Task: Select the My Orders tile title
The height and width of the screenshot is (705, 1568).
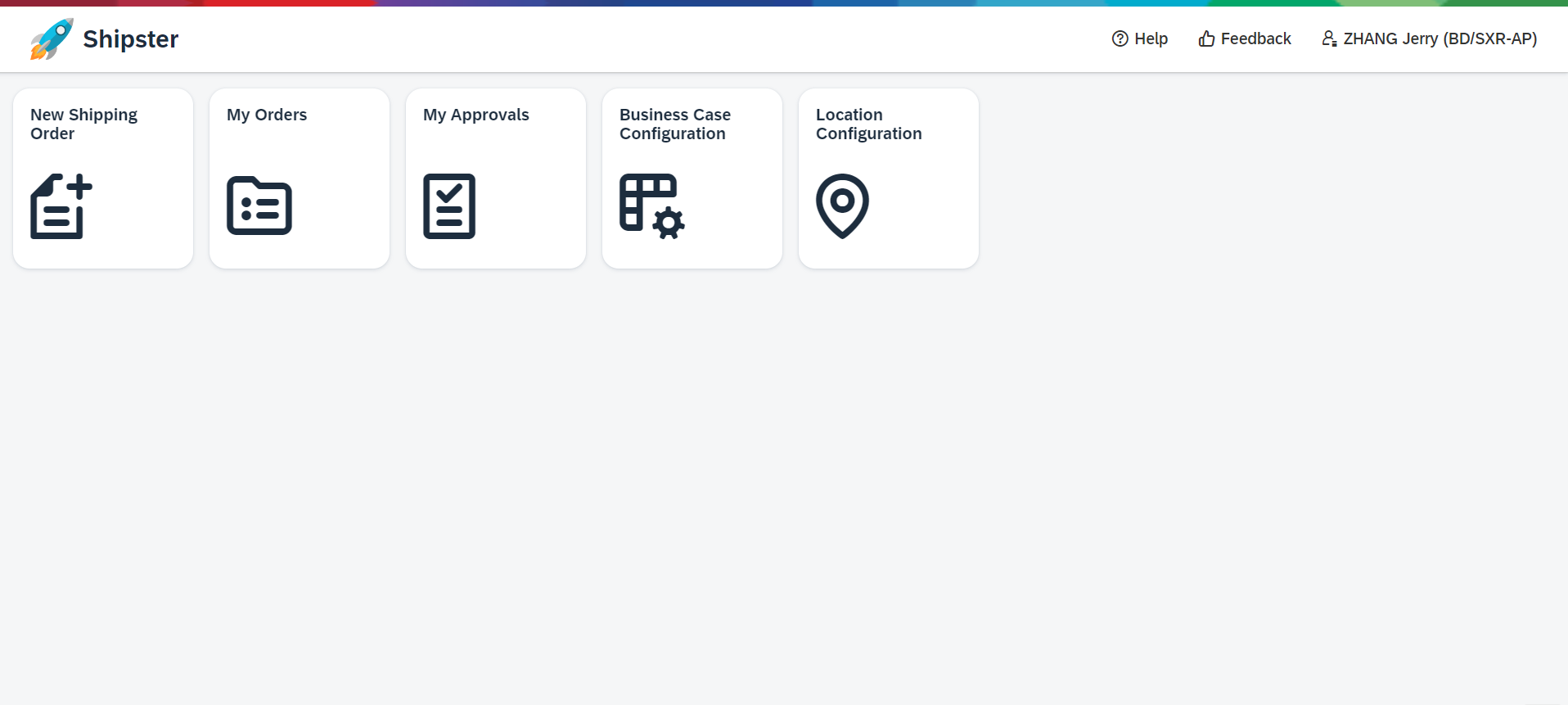Action: (267, 115)
